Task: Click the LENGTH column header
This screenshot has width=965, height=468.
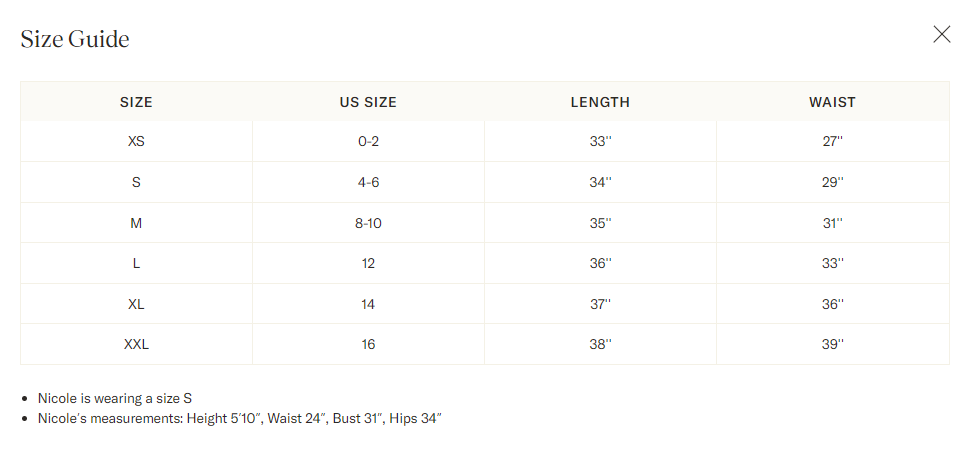Action: pyautogui.click(x=600, y=102)
